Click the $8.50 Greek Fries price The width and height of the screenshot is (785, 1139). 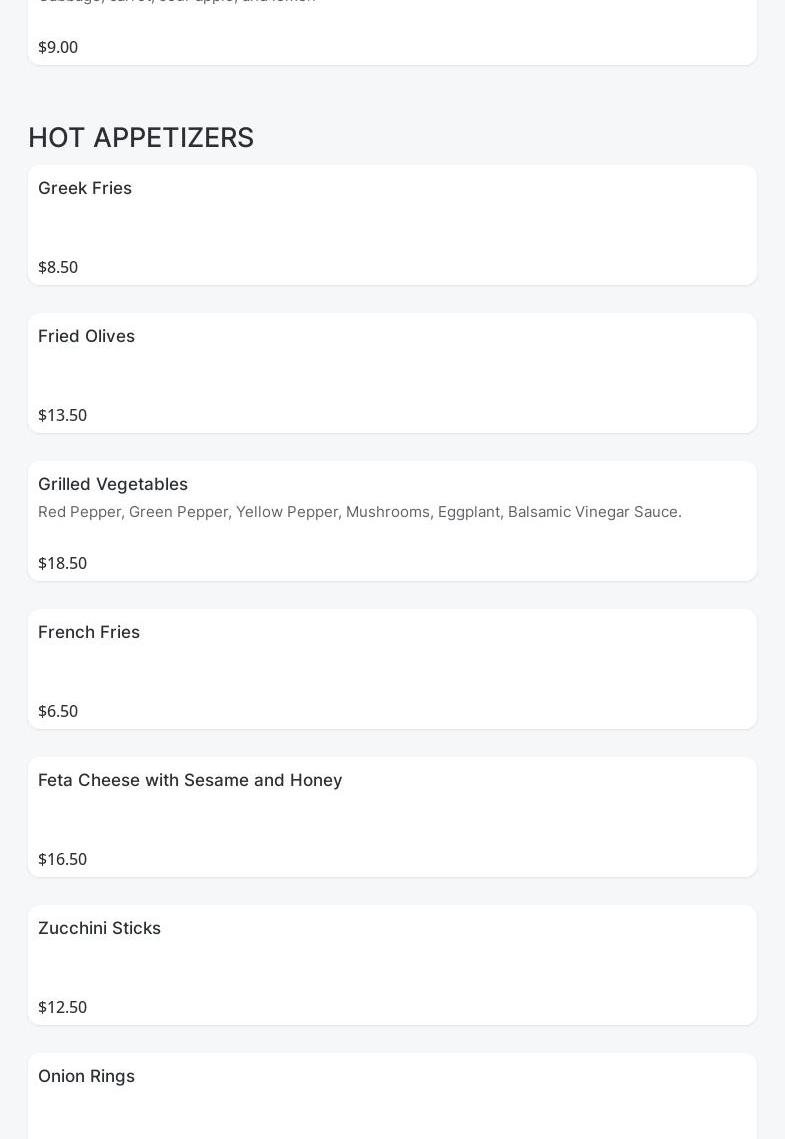click(x=58, y=267)
